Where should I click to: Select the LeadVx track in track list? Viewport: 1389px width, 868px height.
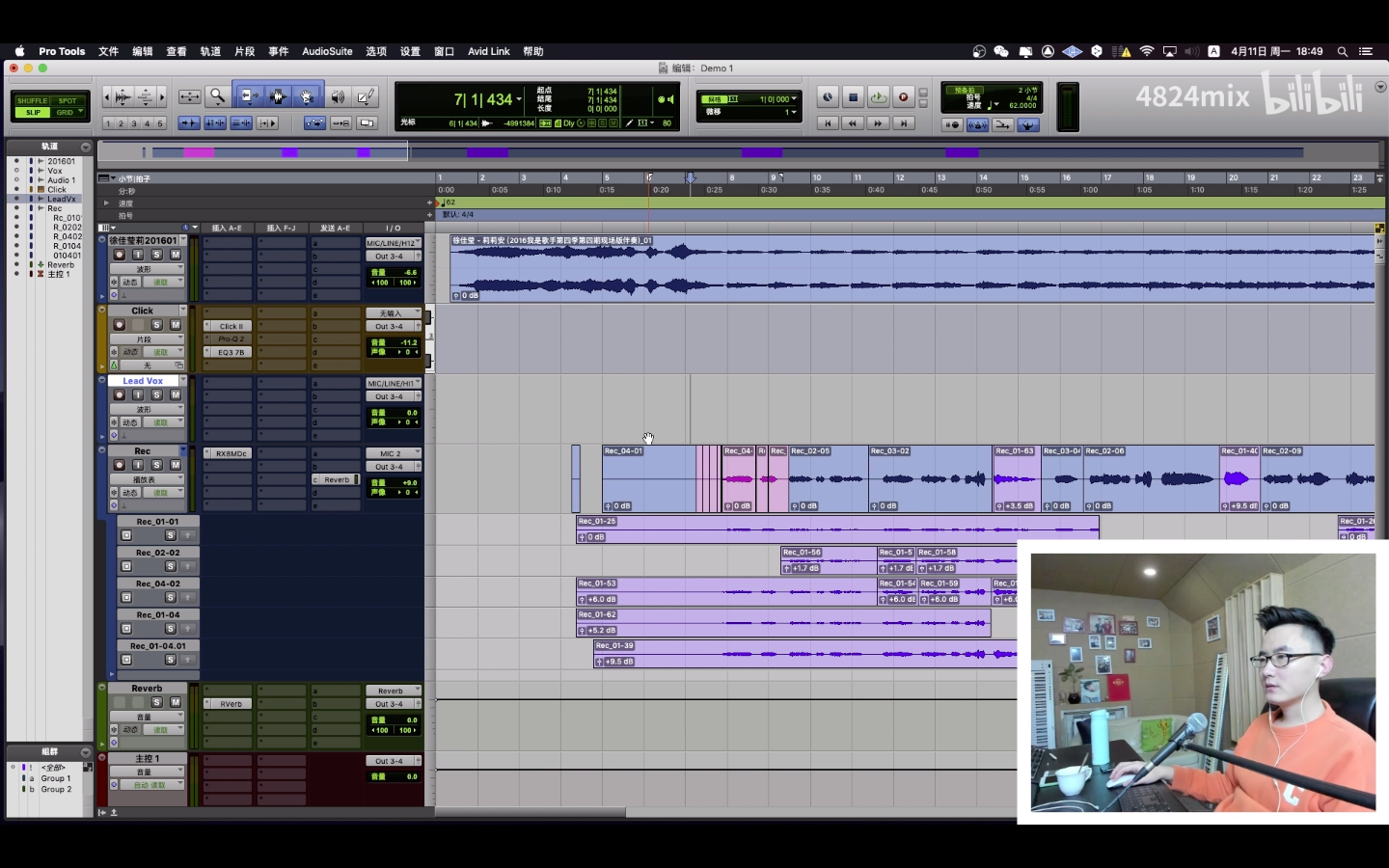point(62,199)
